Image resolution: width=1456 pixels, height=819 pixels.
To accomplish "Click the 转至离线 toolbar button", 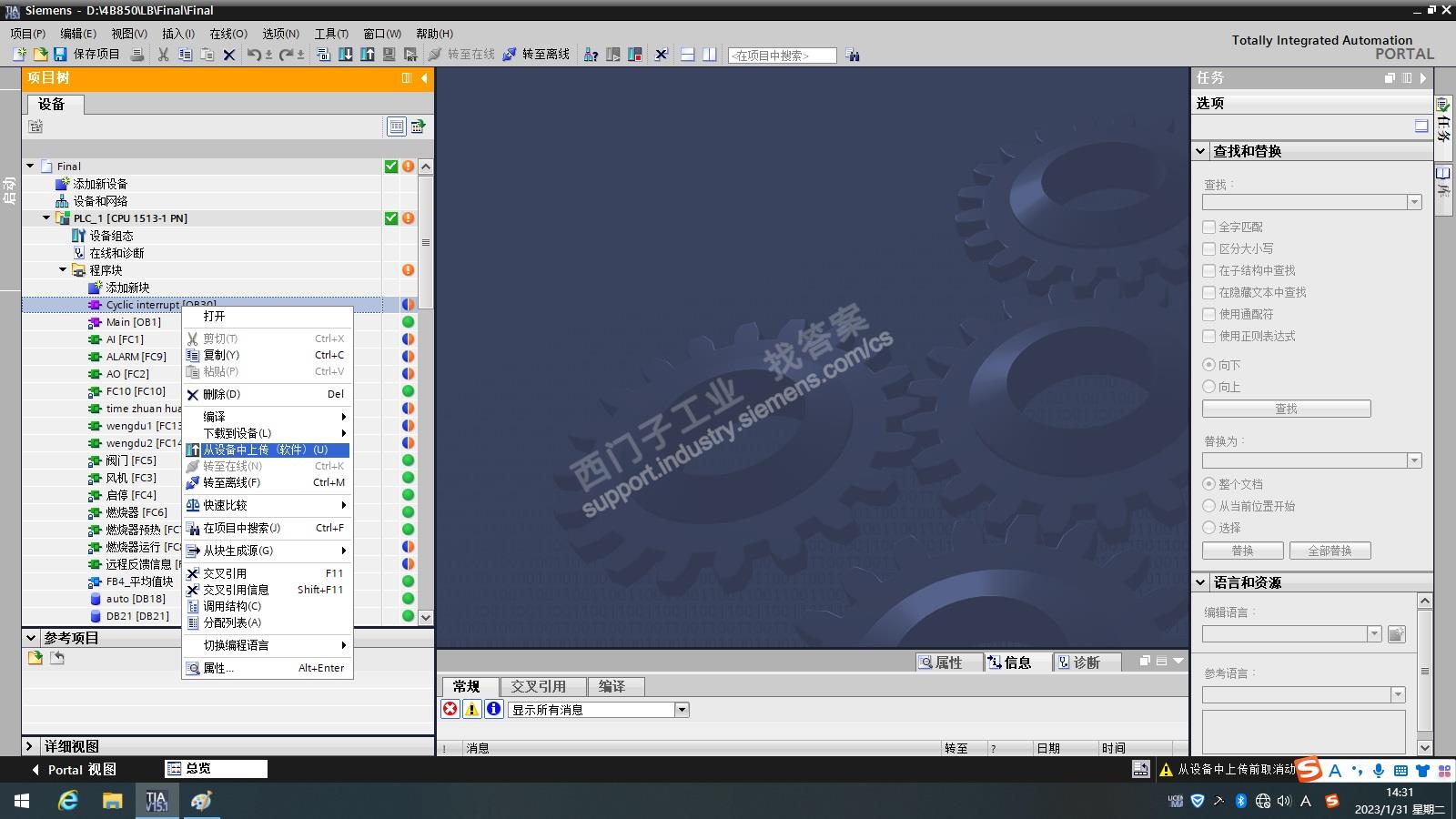I will pos(536,55).
